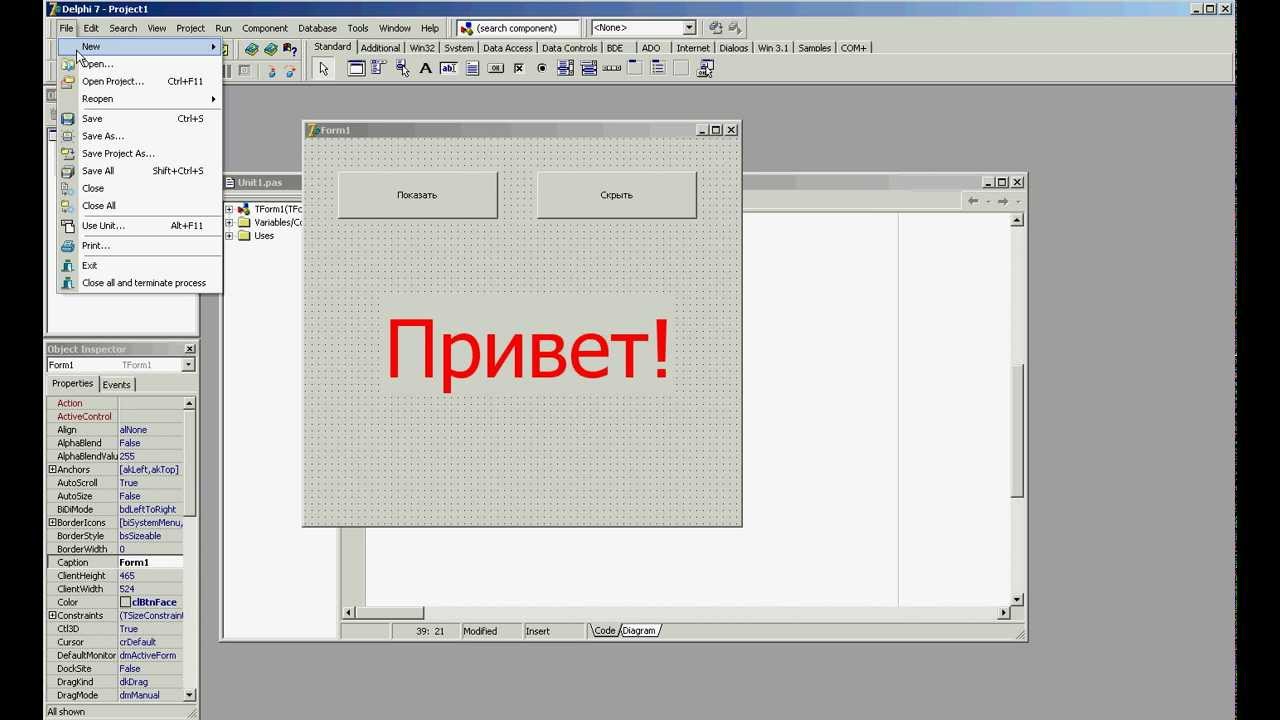This screenshot has height=720, width=1280.
Task: Click the TForm1 class icon in tree
Action: pos(244,209)
